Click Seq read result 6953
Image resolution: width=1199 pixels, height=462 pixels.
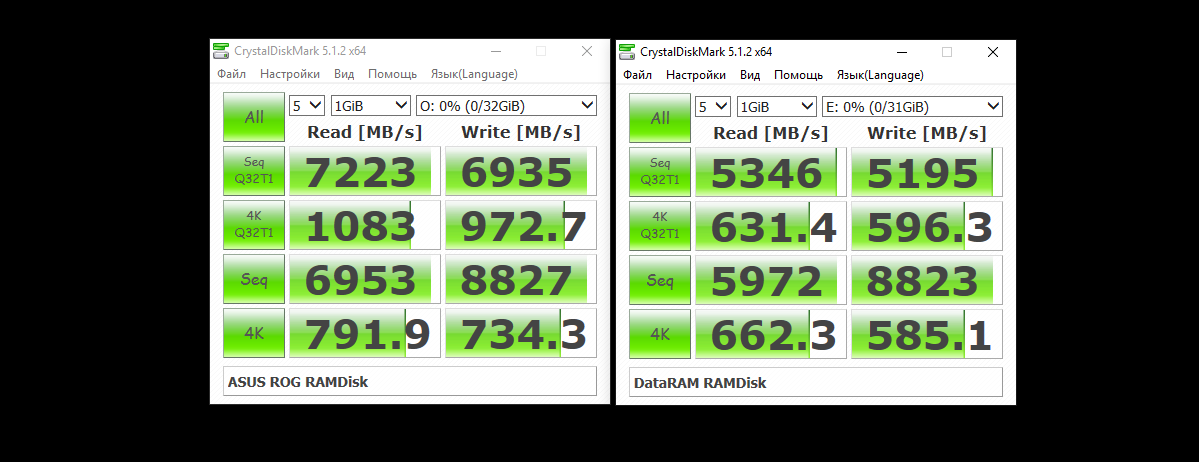(x=365, y=279)
